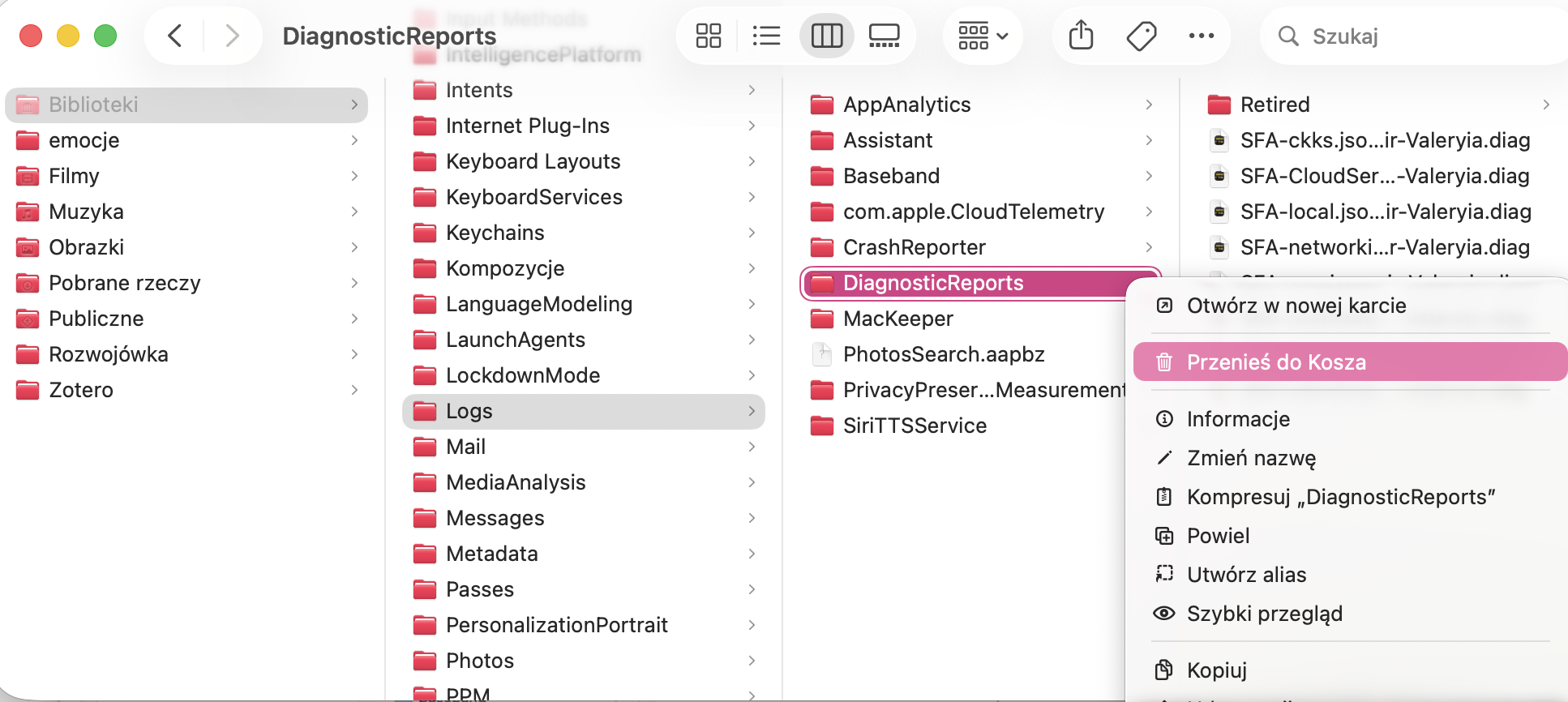
Task: Expand the Biblioteki folder chevron
Action: click(354, 105)
